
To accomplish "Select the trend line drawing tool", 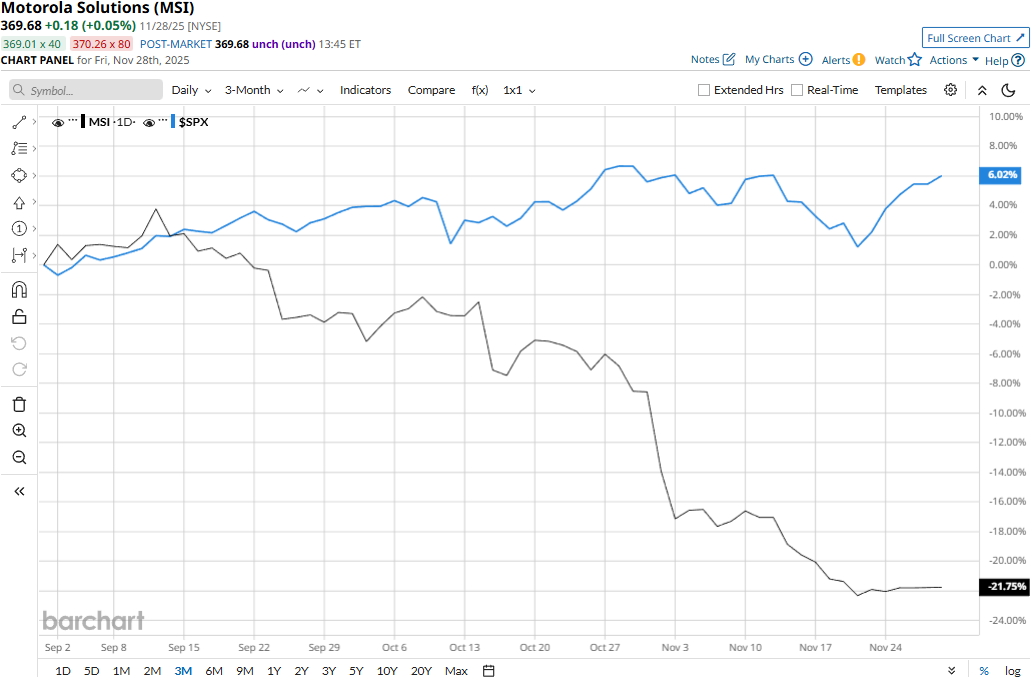I will pyautogui.click(x=19, y=122).
